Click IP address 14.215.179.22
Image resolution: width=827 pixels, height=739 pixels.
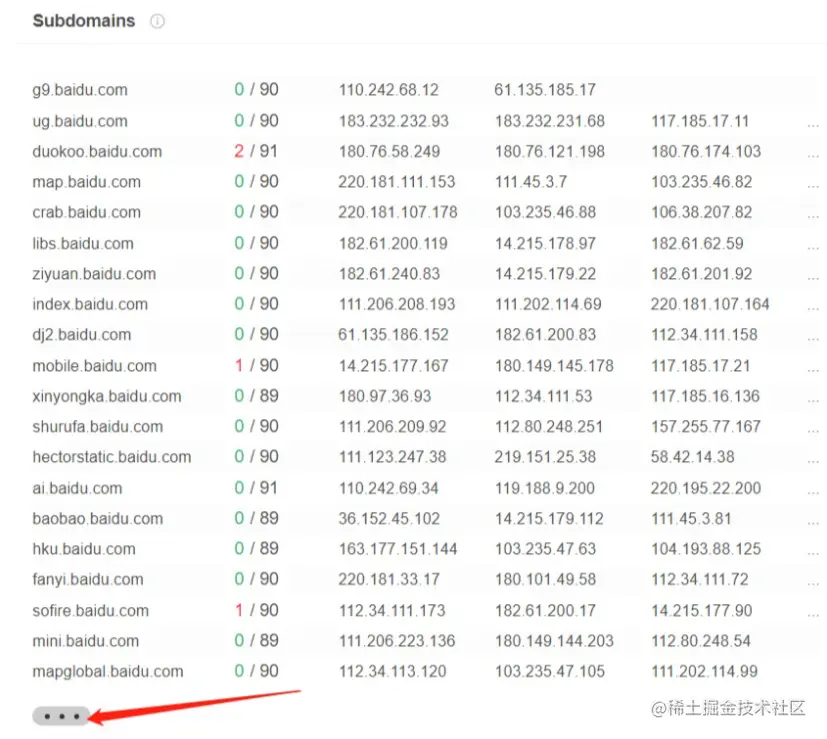(545, 274)
